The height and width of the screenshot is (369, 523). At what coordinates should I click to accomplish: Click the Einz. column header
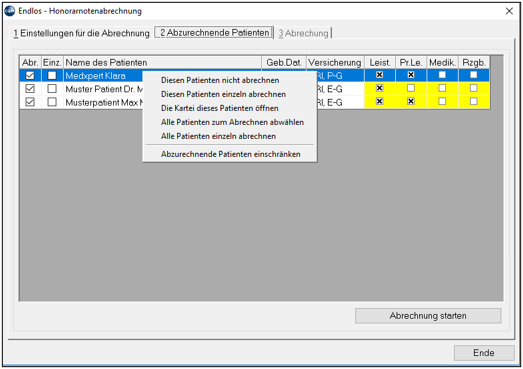pyautogui.click(x=52, y=62)
